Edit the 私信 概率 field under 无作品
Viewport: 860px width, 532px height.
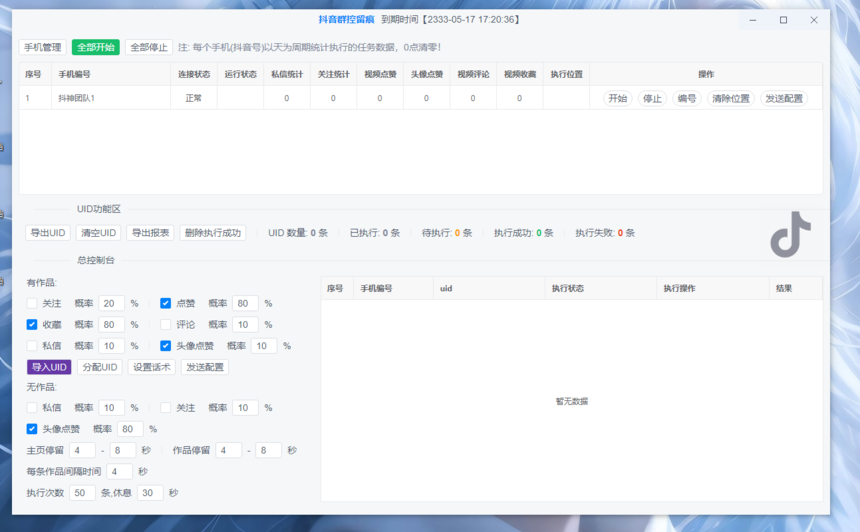[111, 408]
